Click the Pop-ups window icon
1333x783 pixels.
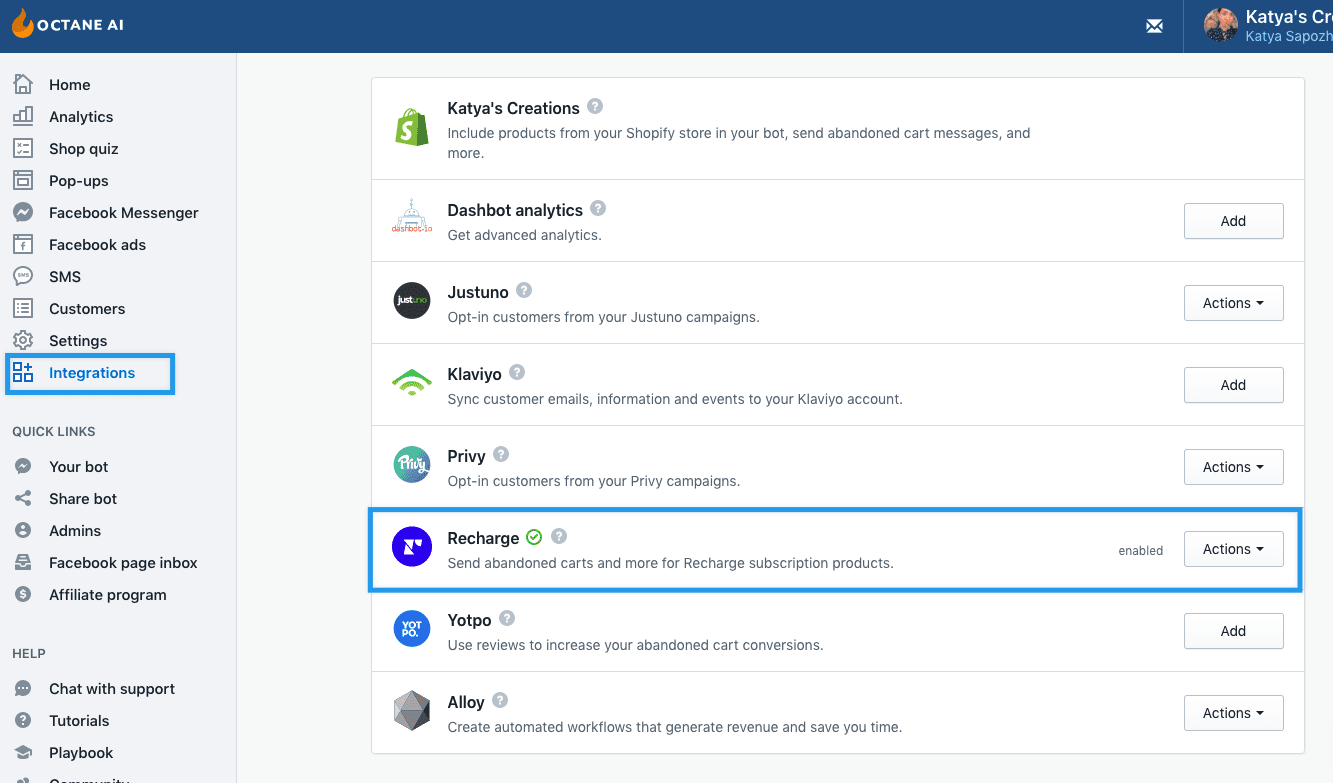tap(23, 180)
